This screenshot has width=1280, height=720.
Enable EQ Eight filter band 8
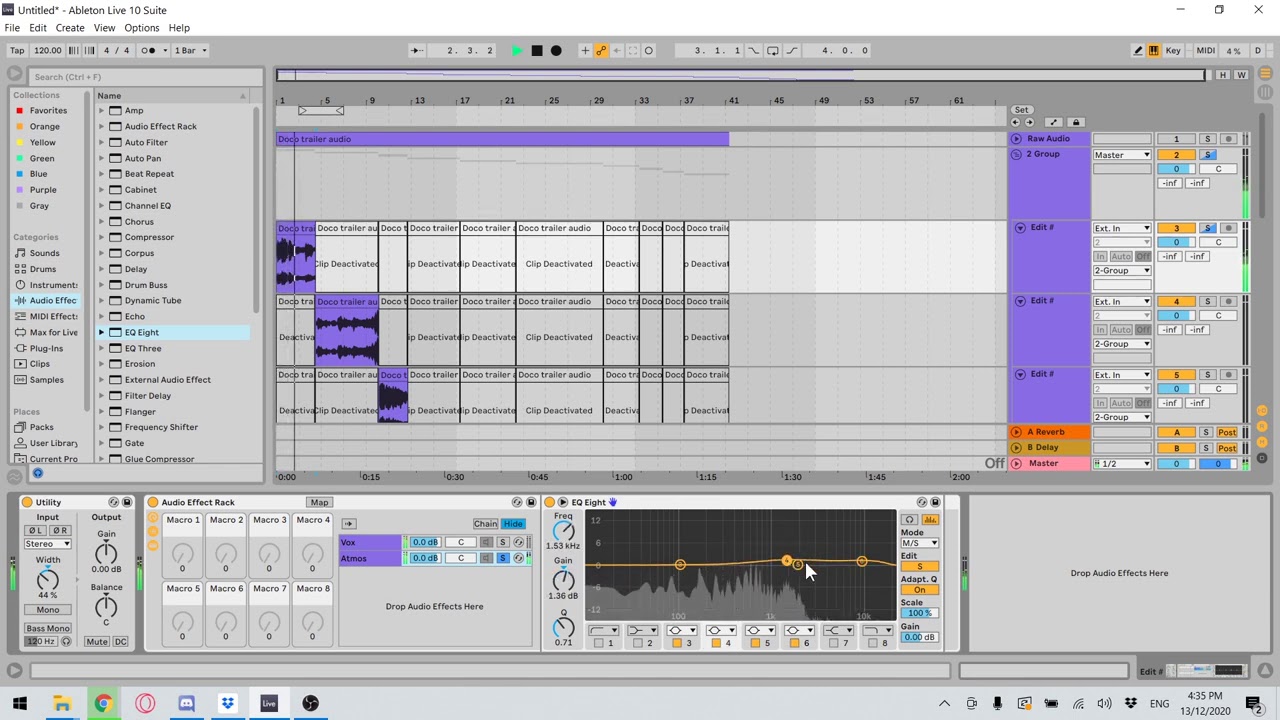coord(872,643)
